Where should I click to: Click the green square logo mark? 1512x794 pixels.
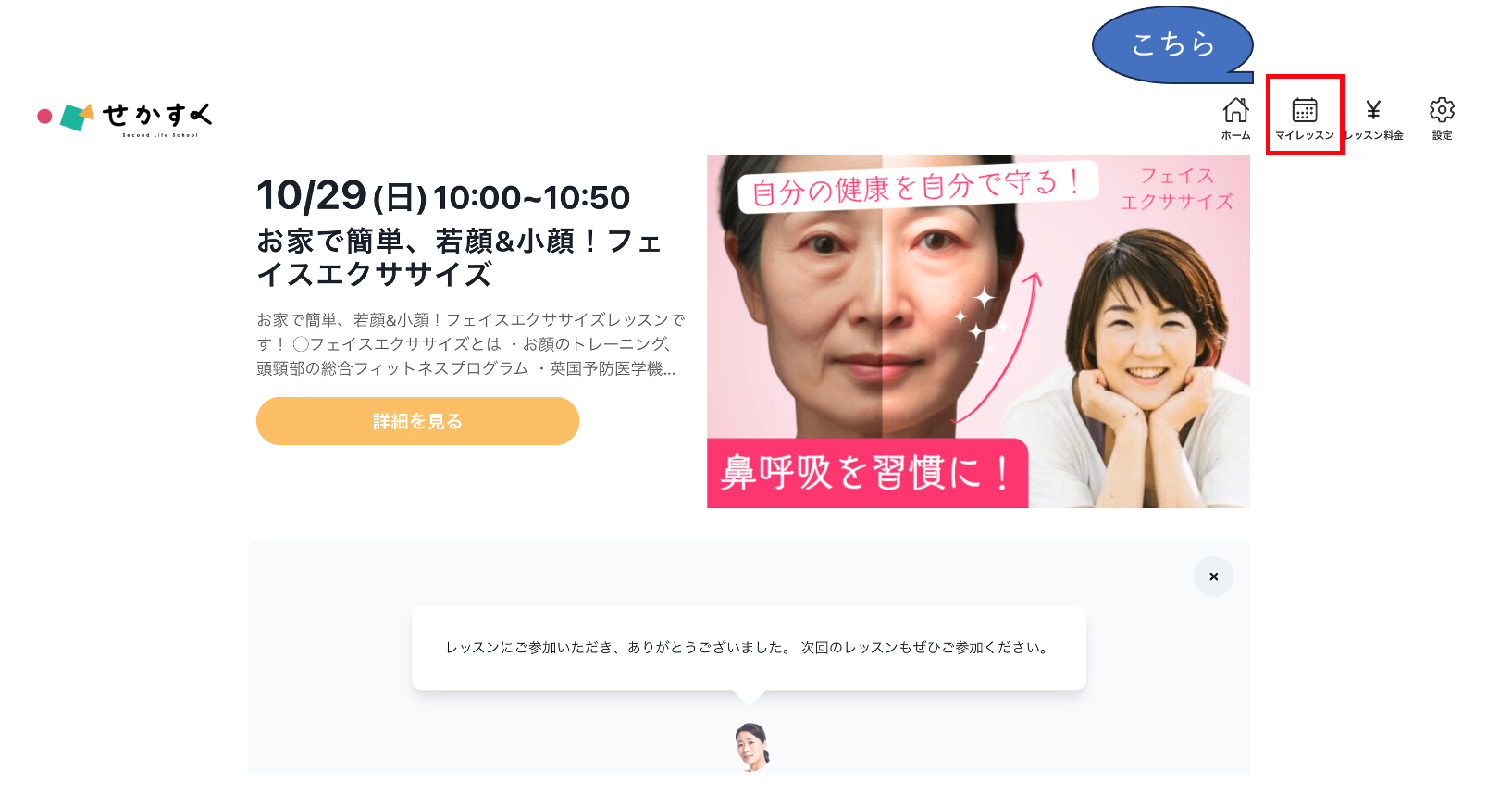pyautogui.click(x=77, y=118)
